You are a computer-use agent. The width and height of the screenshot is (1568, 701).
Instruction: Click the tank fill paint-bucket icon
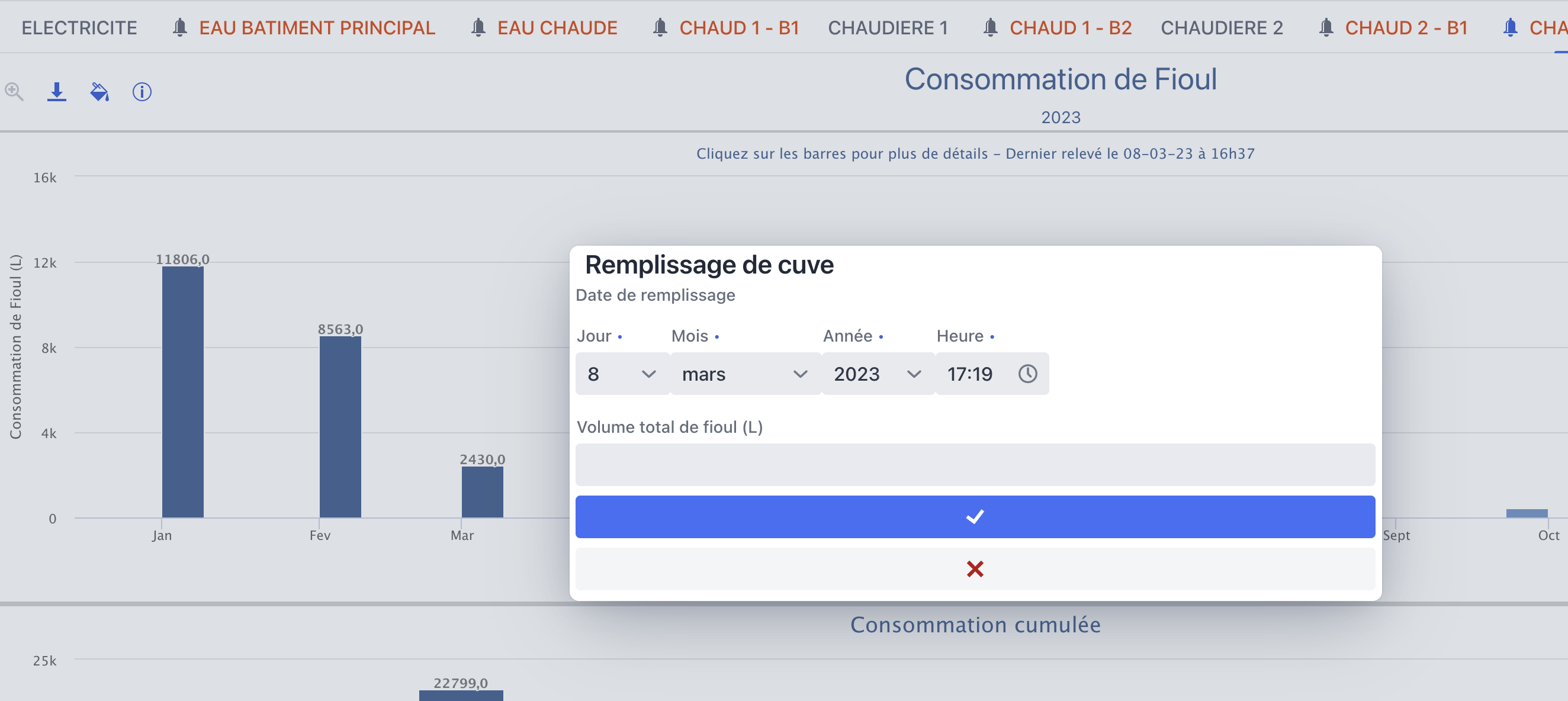coord(99,92)
